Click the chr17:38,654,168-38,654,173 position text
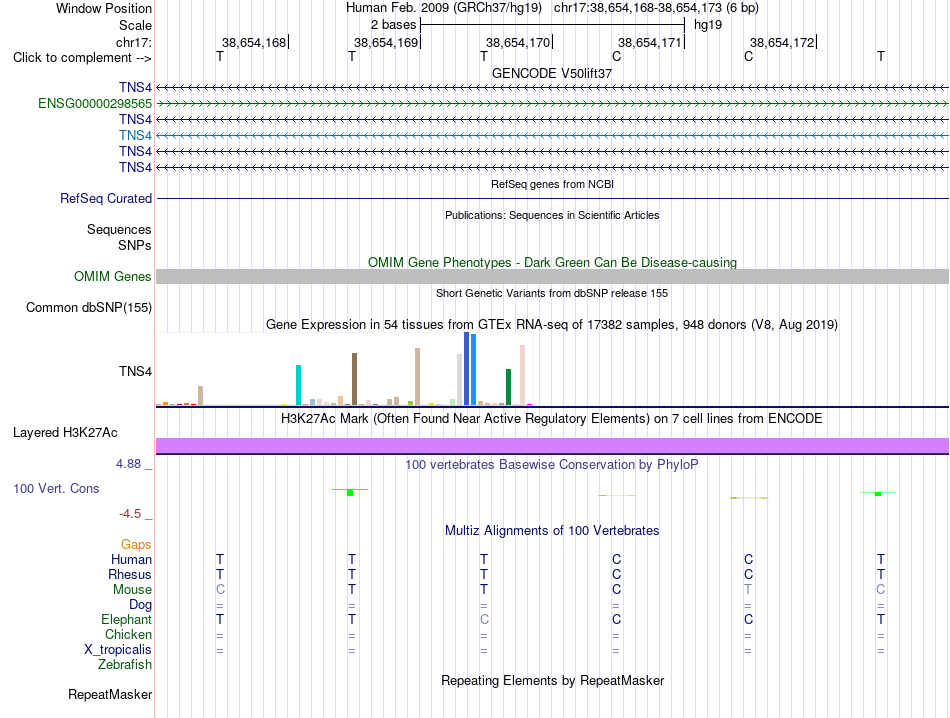Image resolution: width=950 pixels, height=718 pixels. [x=656, y=8]
